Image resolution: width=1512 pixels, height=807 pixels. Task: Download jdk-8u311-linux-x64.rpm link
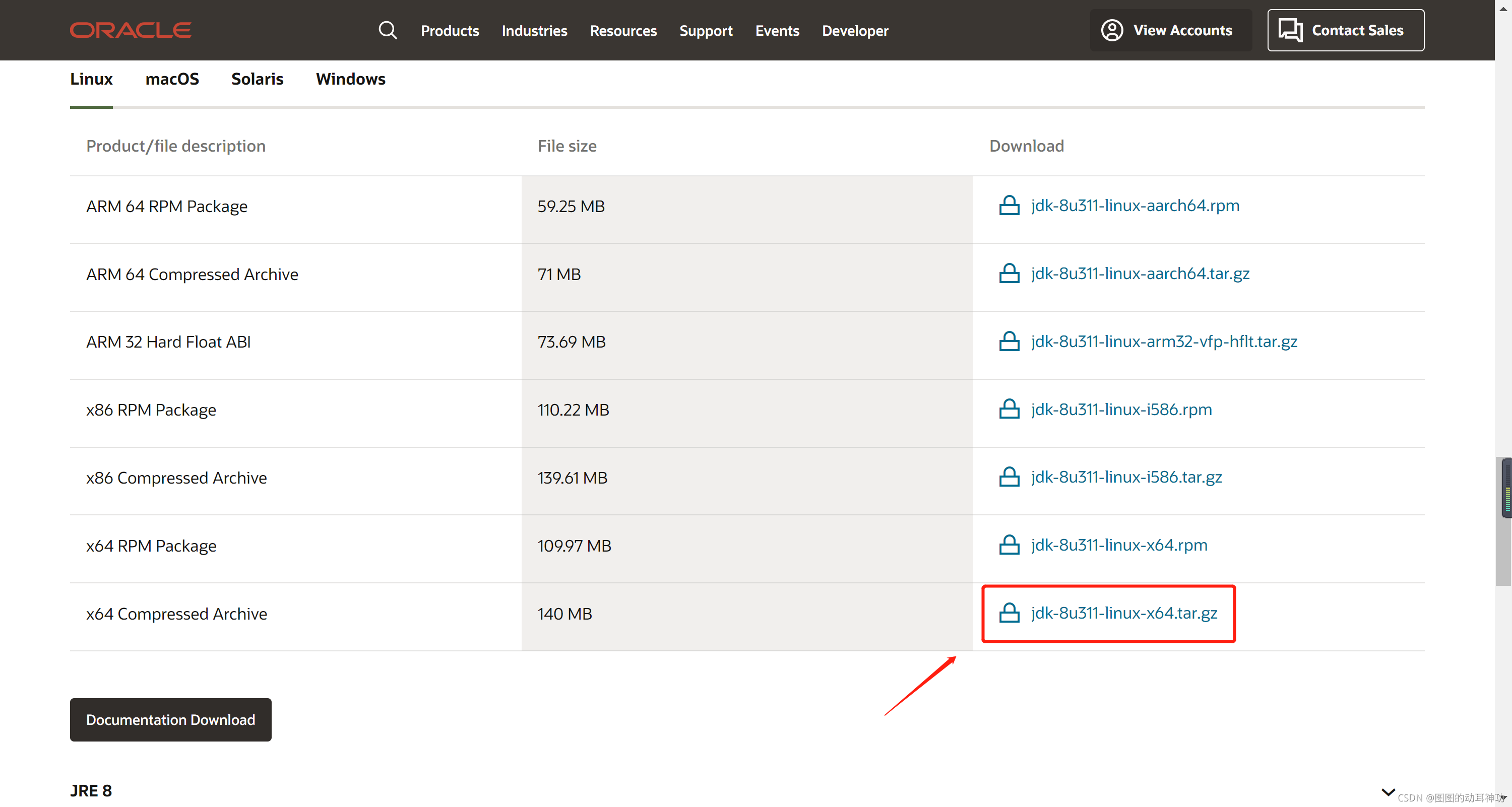(x=1119, y=545)
